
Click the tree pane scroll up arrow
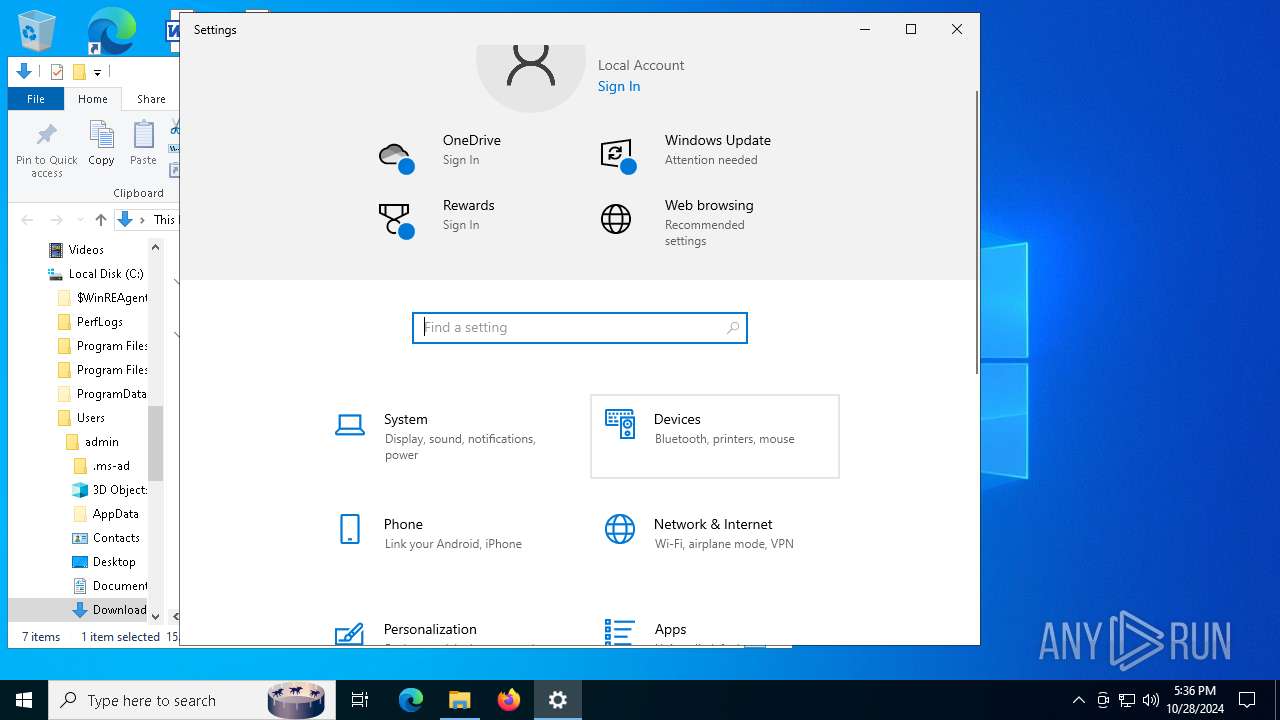click(x=155, y=247)
